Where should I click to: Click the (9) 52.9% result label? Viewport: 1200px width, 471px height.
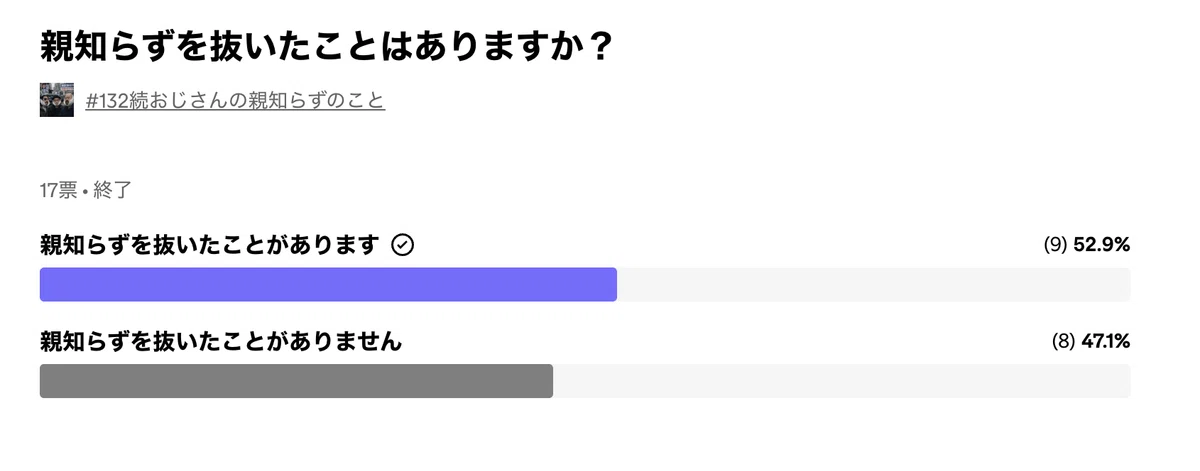pos(1086,245)
